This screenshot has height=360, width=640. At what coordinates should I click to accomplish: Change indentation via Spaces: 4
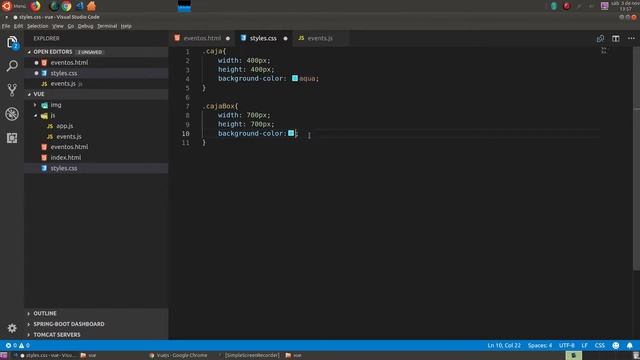(x=540, y=345)
